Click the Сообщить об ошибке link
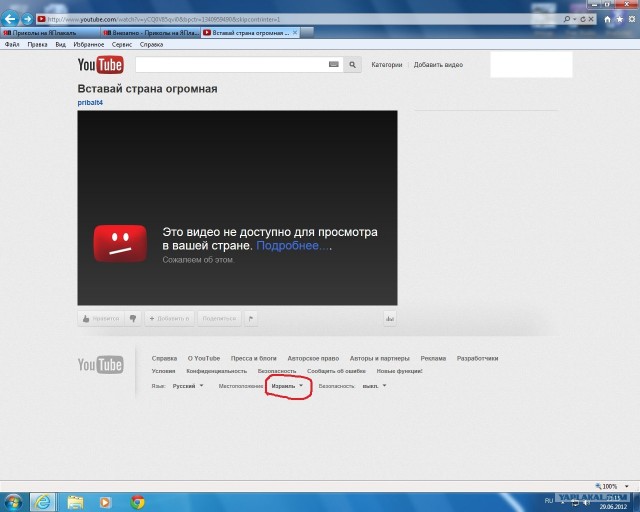The width and height of the screenshot is (640, 512). point(336,371)
